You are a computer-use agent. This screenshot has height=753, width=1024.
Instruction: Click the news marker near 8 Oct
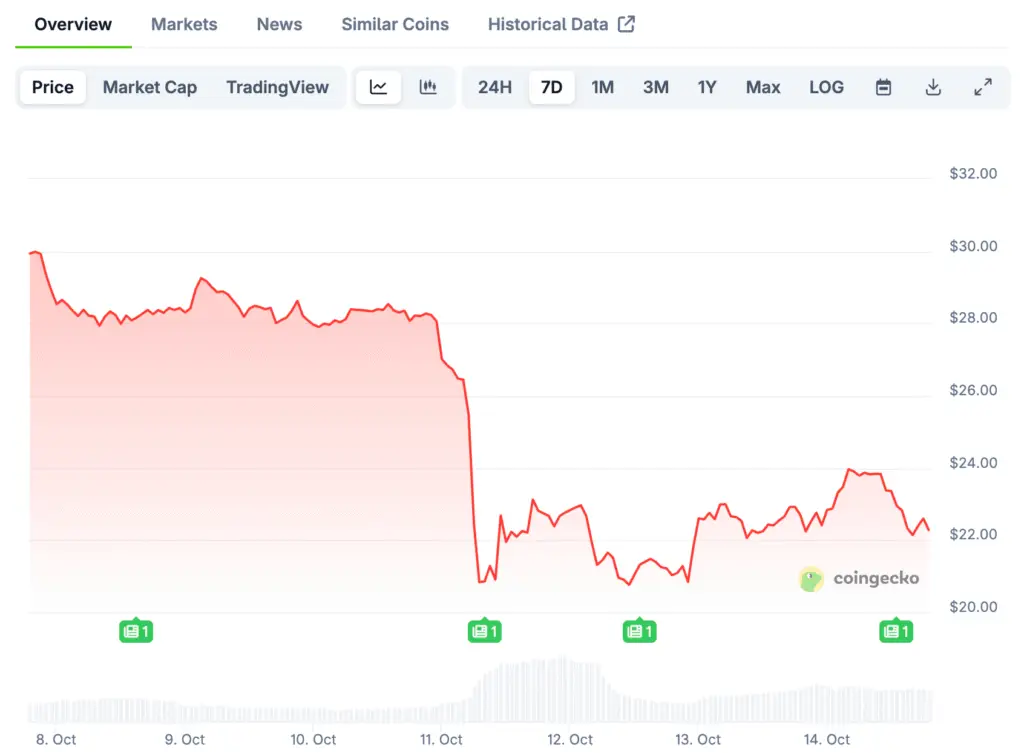136,631
